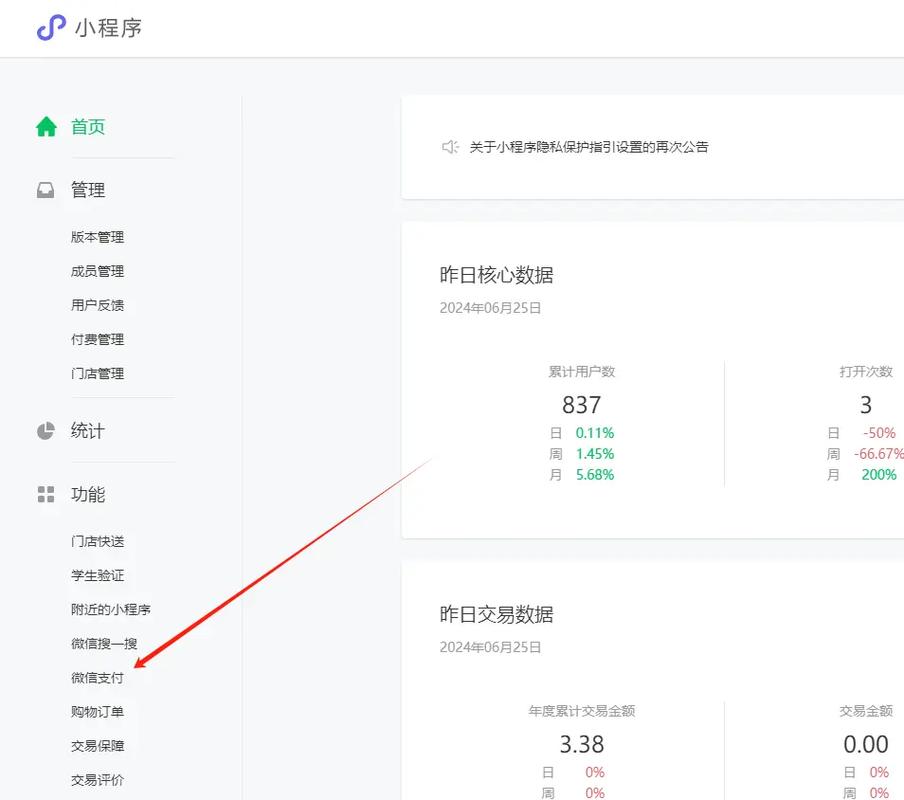Expand the 功能 menu section

point(88,494)
